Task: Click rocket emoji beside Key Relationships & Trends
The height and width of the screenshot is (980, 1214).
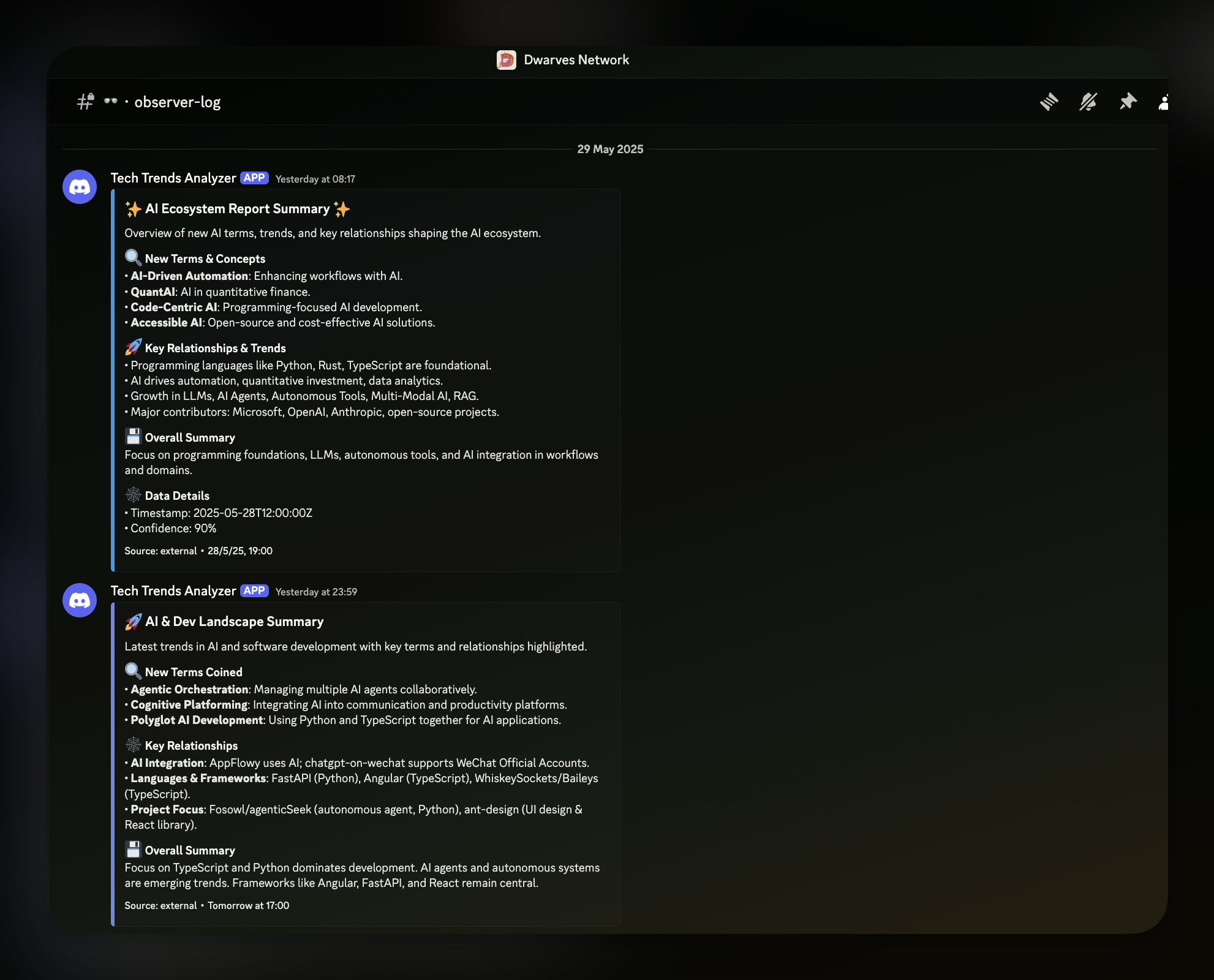Action: (133, 347)
